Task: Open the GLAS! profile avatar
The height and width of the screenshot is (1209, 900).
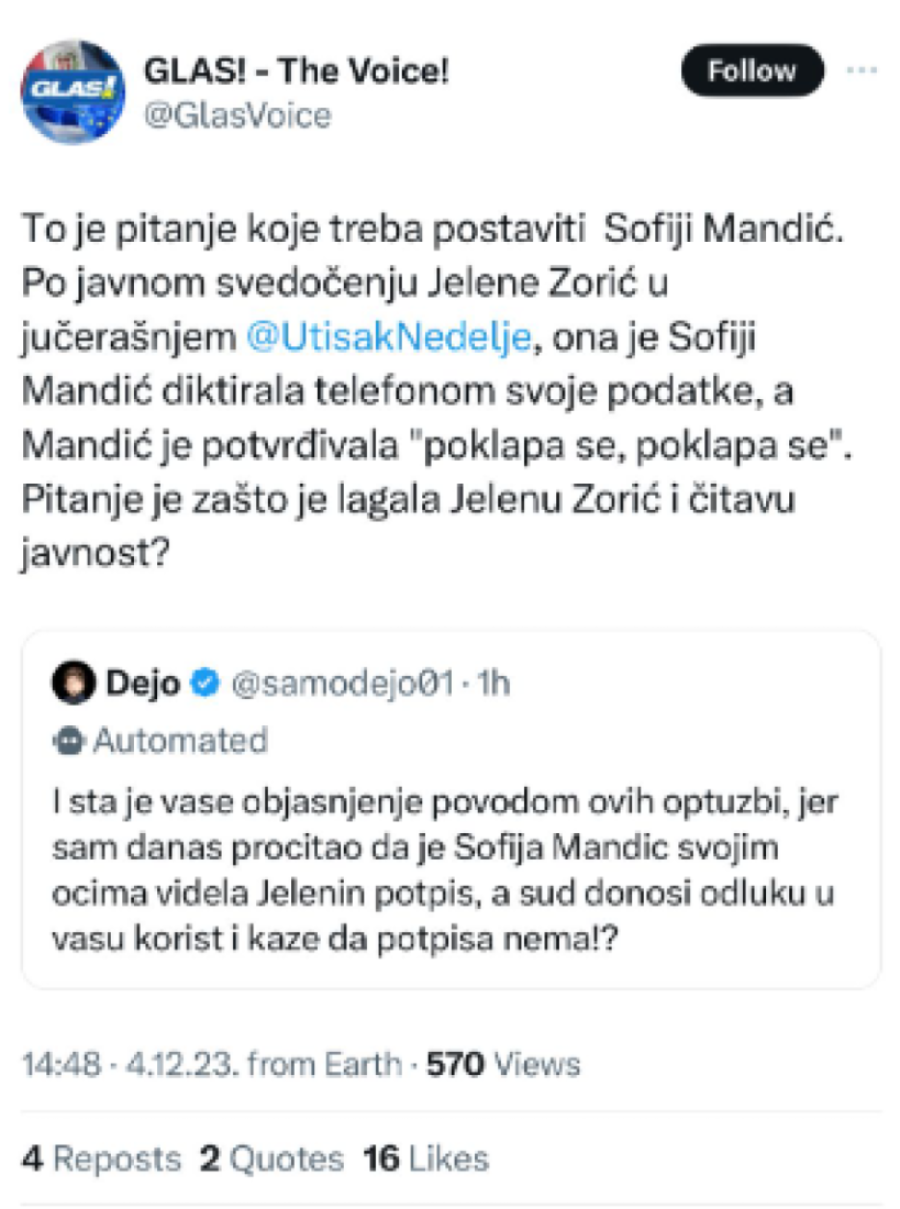Action: pos(72,92)
